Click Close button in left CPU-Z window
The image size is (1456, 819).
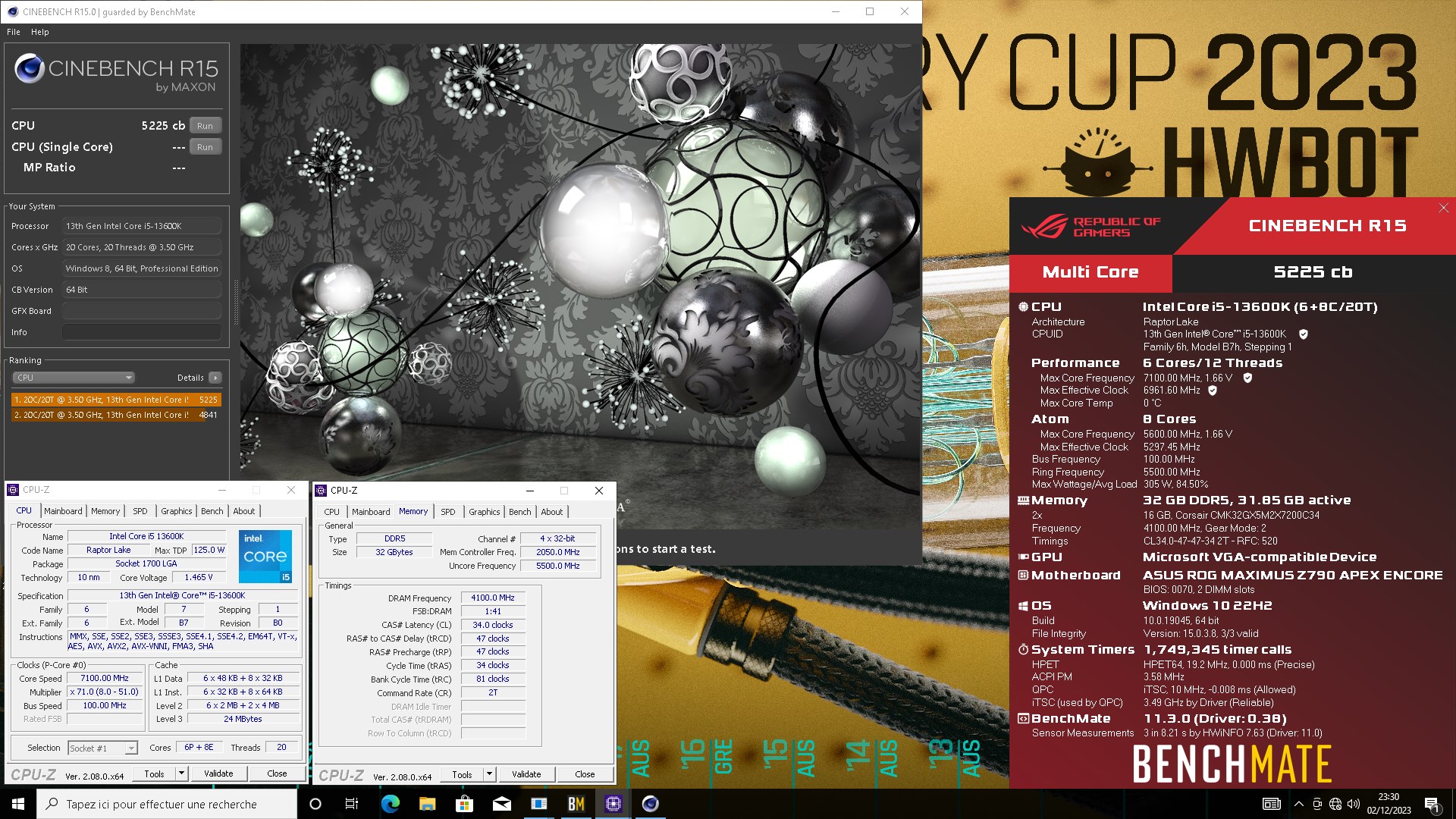pyautogui.click(x=277, y=774)
